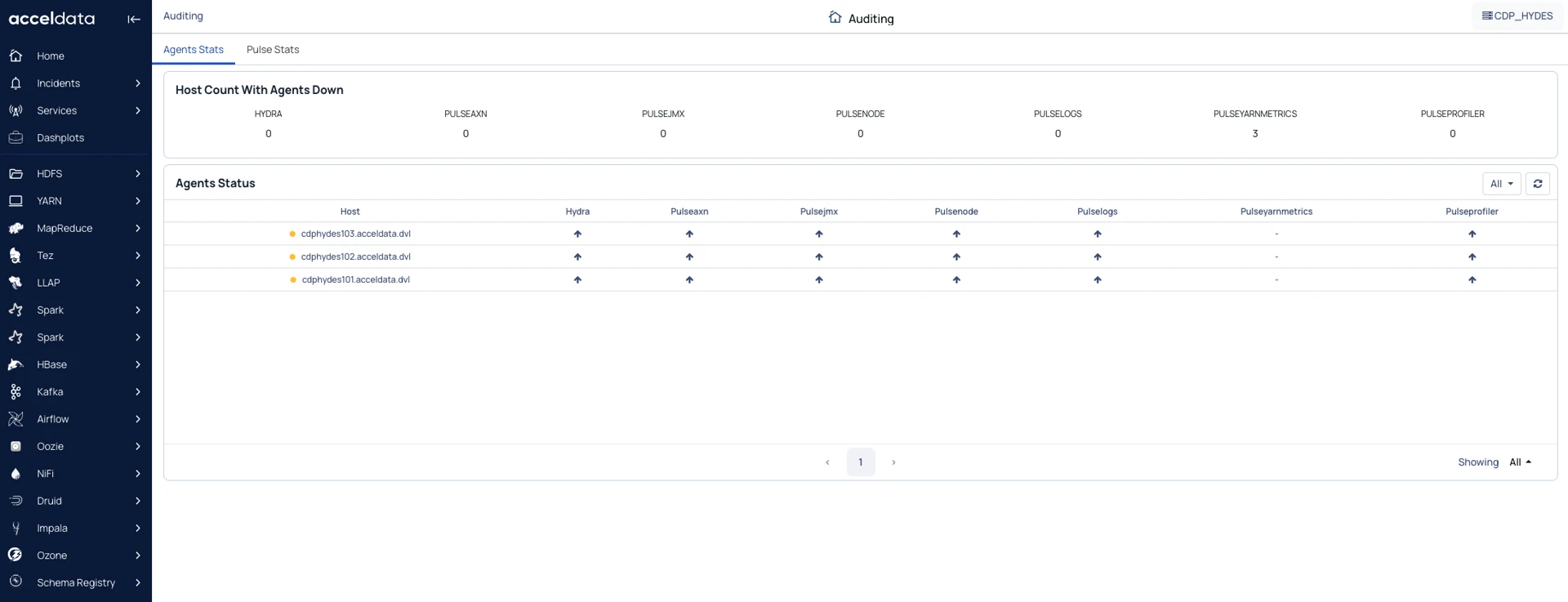Go to the next page arrow
This screenshot has height=602, width=1568.
(x=893, y=462)
